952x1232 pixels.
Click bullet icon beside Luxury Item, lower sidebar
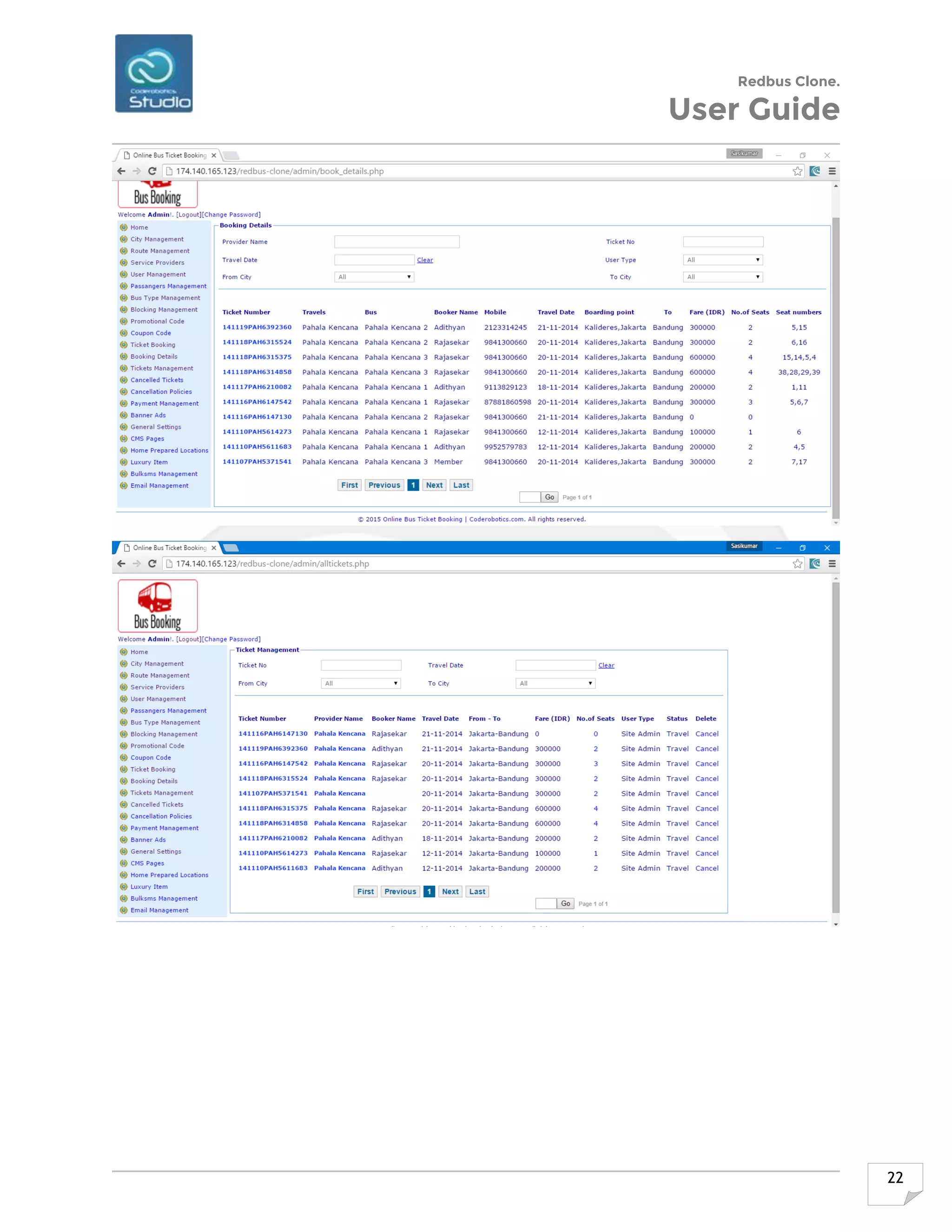[x=124, y=886]
